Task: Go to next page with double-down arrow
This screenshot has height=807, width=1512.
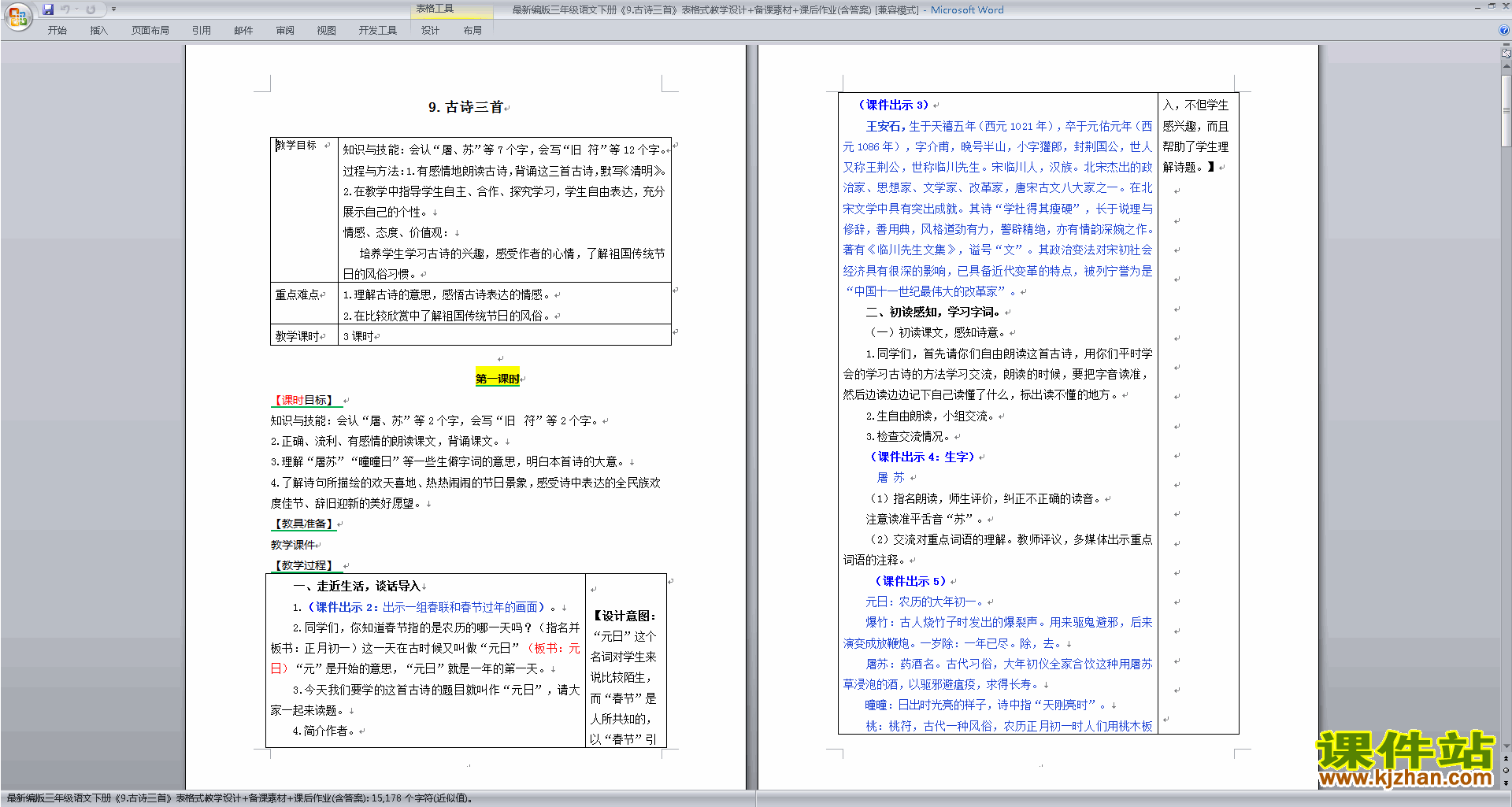Action: coord(1506,783)
